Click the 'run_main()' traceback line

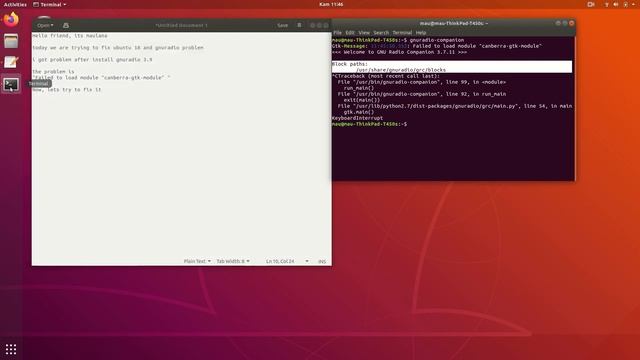[x=358, y=88]
